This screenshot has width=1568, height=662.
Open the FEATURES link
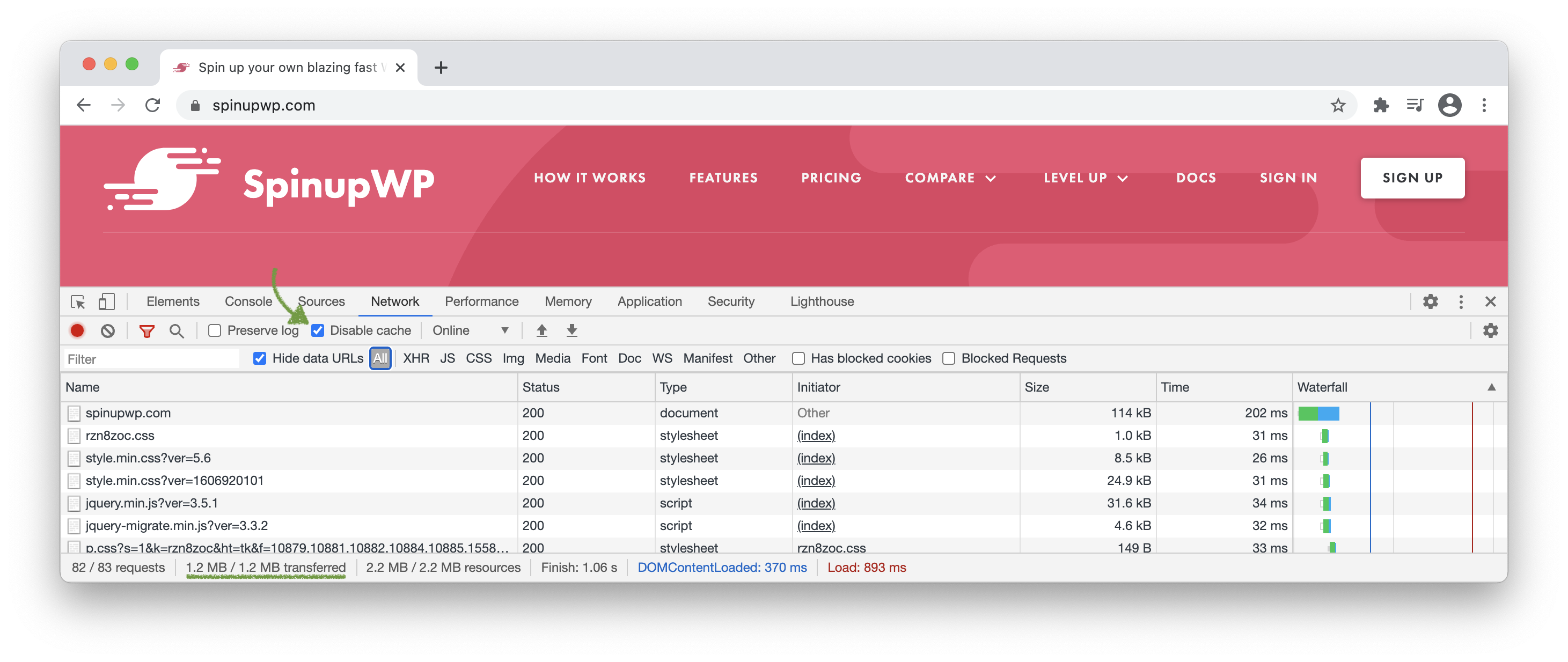pos(723,178)
